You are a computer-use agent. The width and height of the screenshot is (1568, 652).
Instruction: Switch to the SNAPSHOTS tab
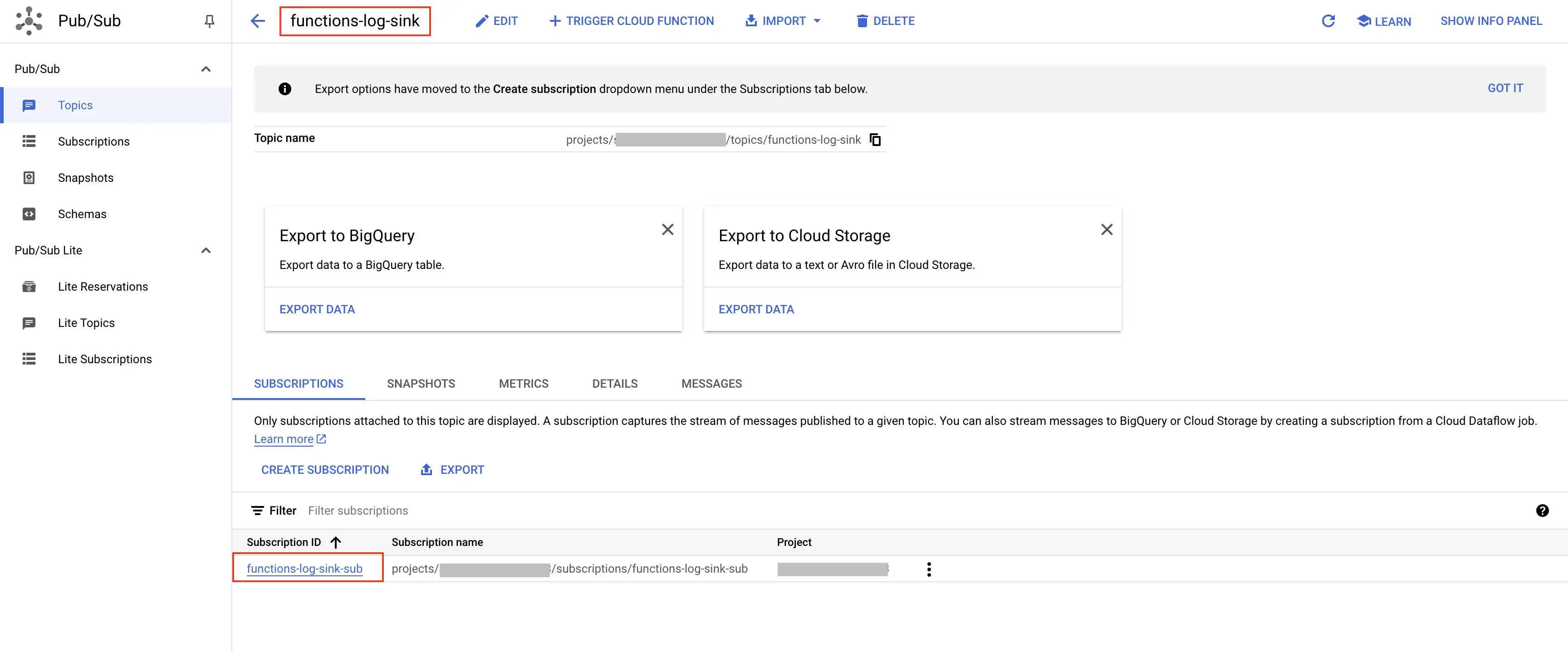coord(421,384)
